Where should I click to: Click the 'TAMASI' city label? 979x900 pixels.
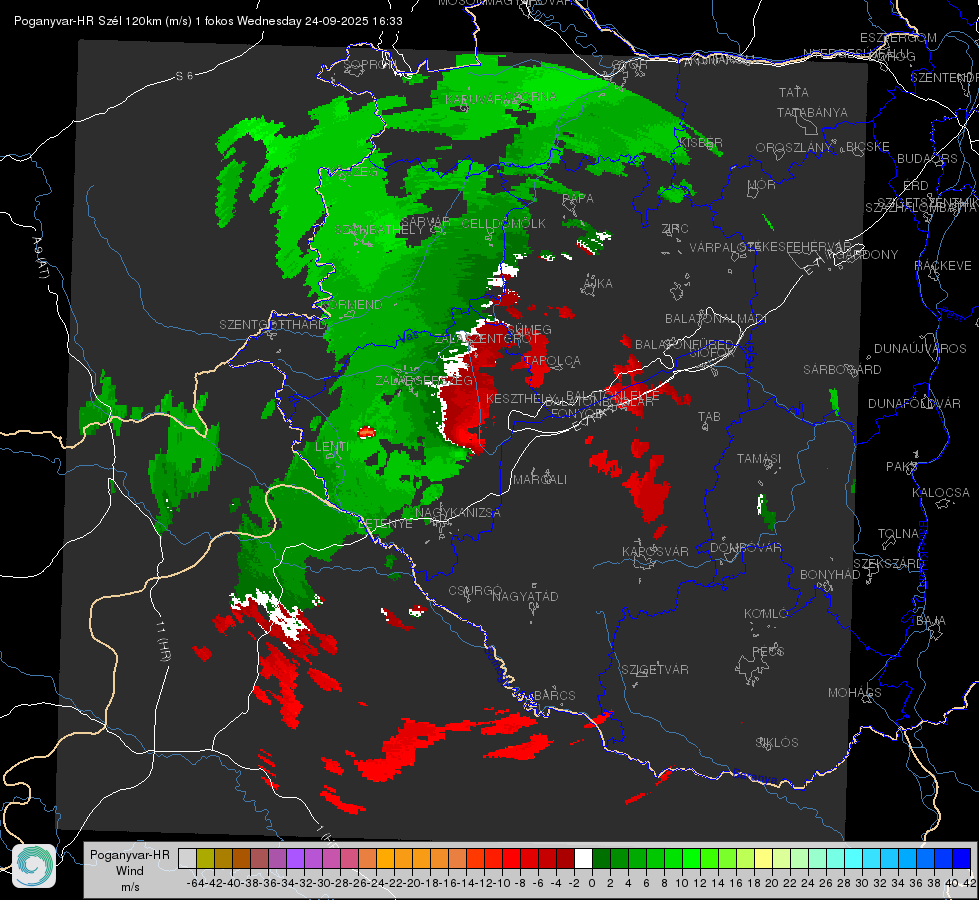point(759,458)
